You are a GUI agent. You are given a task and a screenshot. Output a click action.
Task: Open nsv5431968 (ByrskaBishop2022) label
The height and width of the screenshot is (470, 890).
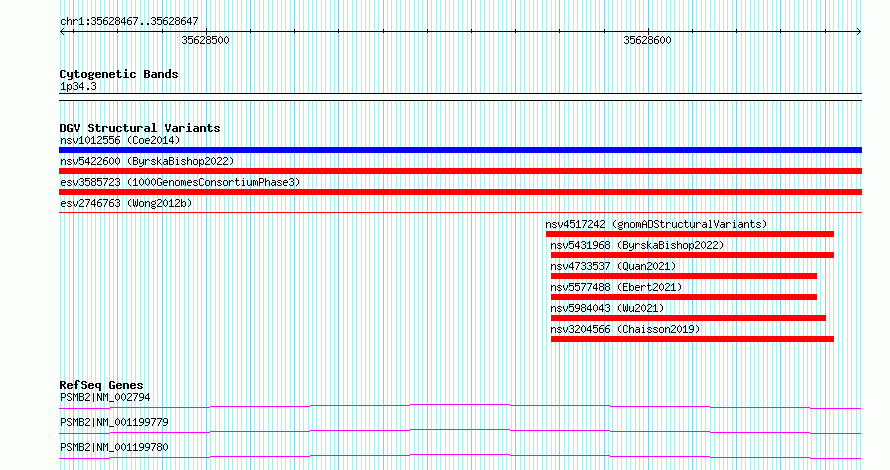pos(637,245)
